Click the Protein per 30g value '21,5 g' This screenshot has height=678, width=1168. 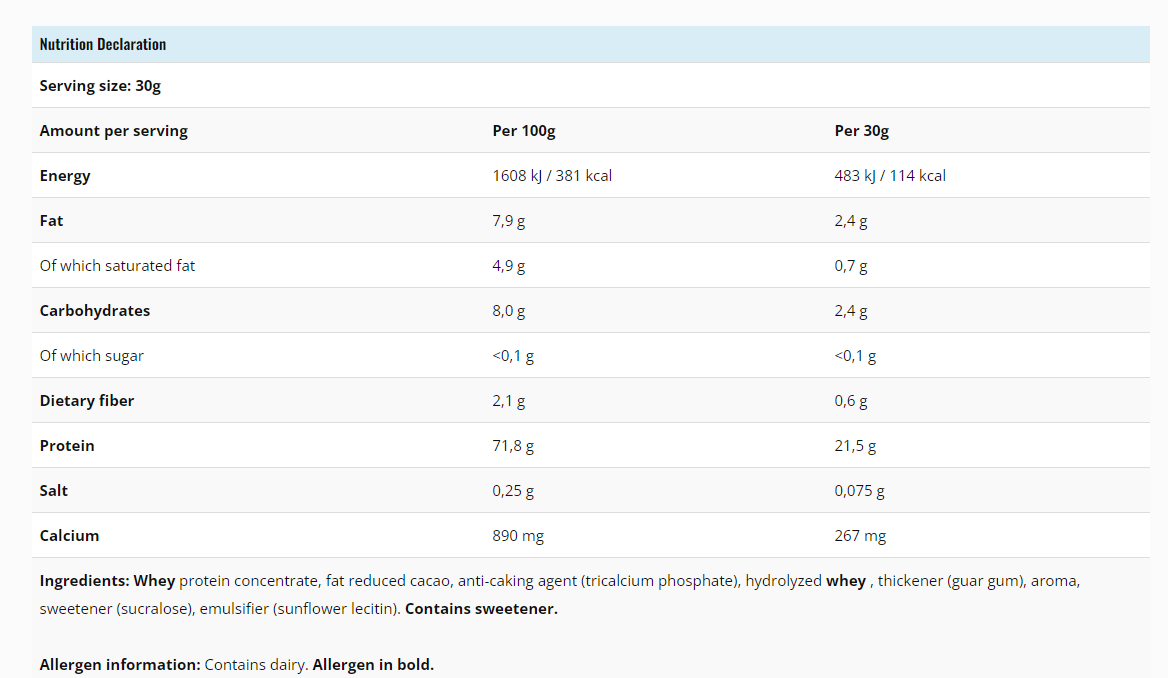click(855, 446)
